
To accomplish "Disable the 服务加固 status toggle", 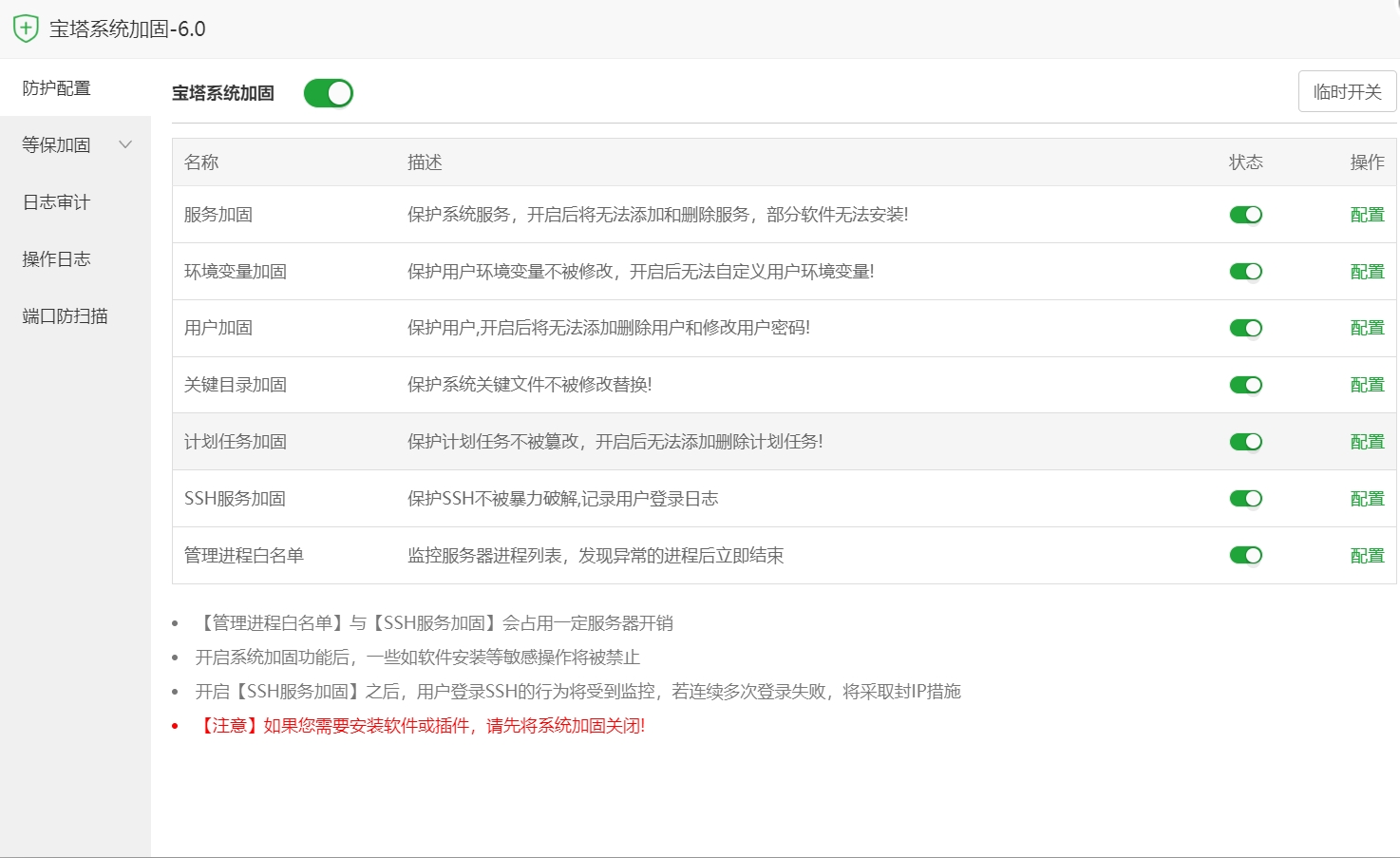I will coord(1245,215).
